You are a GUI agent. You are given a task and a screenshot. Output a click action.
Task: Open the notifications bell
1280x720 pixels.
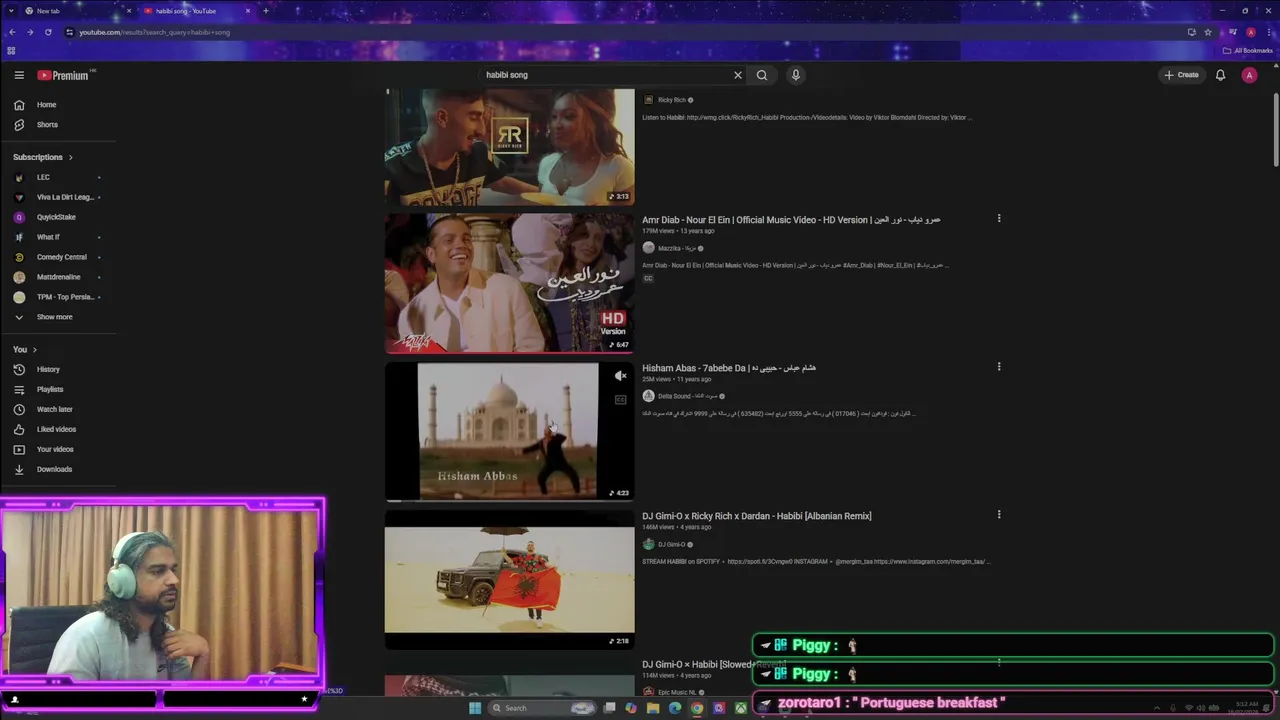[1220, 75]
